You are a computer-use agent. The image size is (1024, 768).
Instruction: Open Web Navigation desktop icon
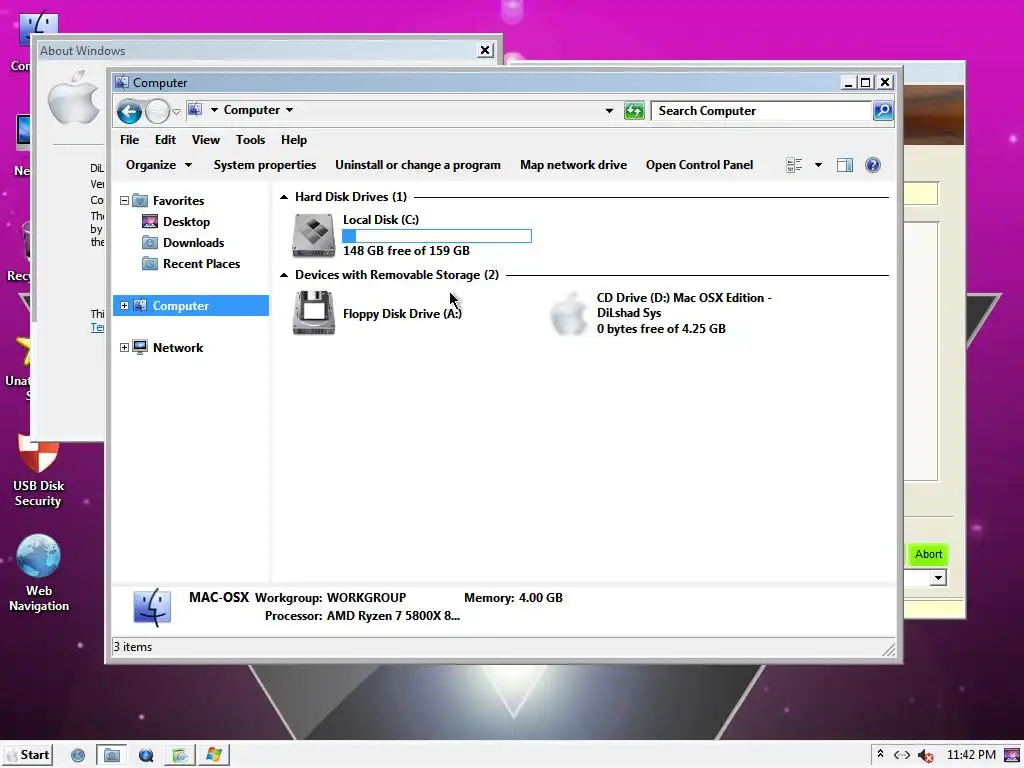[x=39, y=573]
